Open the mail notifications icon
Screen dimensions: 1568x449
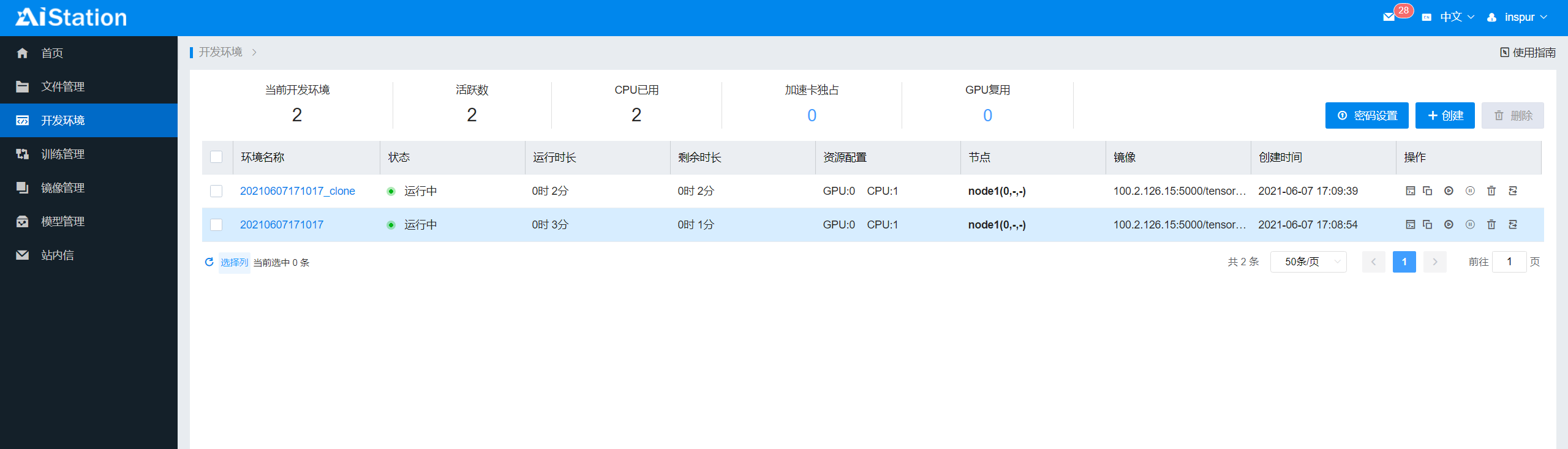[x=1389, y=17]
